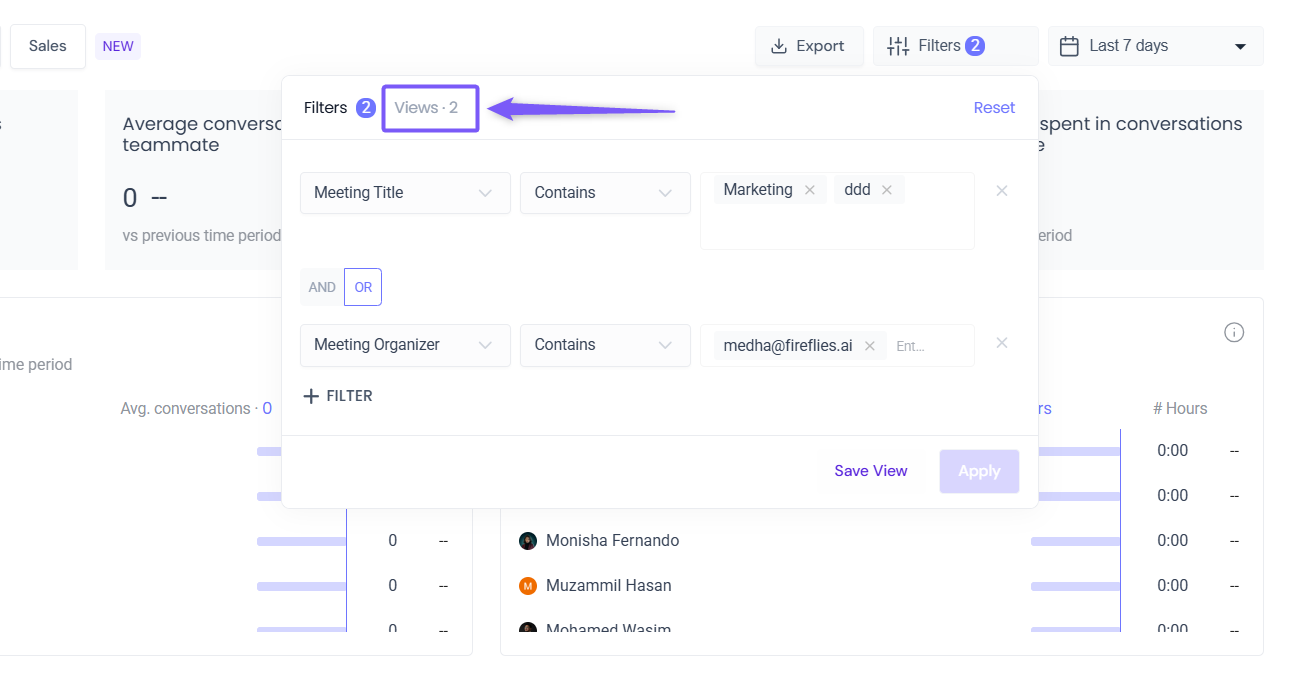Expand the Last 7 days date range

(x=1155, y=46)
